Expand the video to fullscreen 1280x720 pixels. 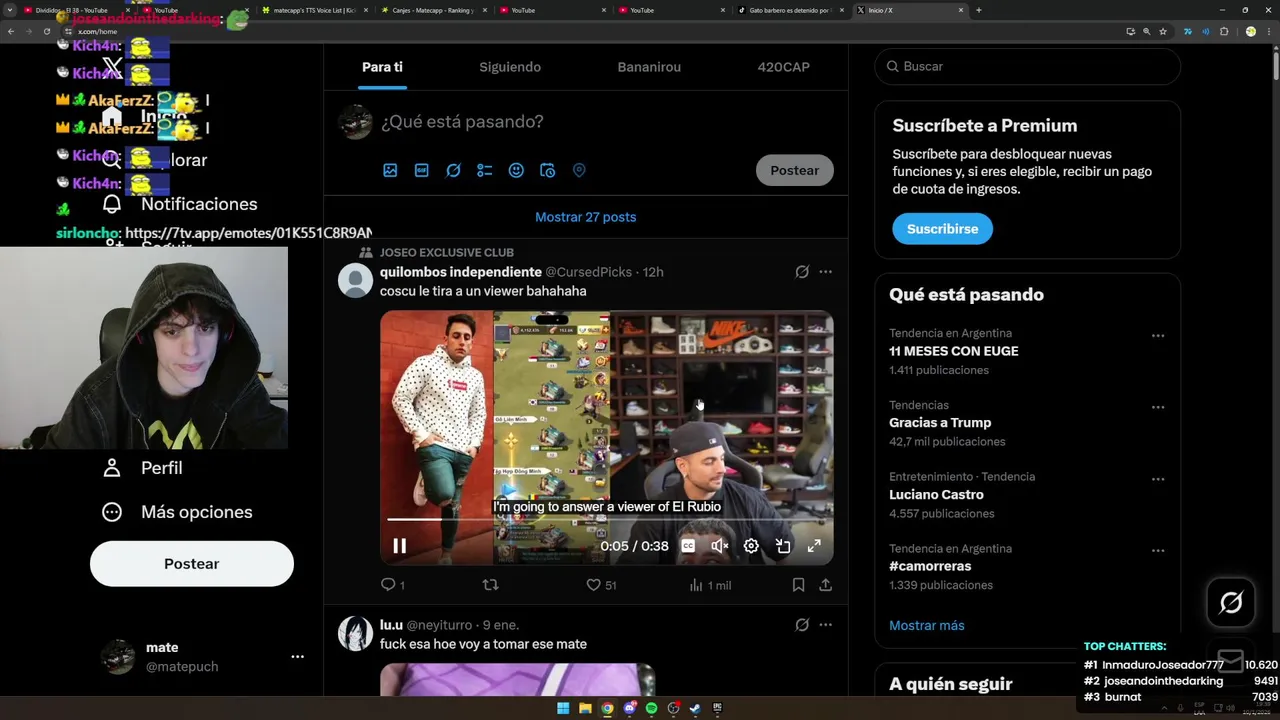814,546
